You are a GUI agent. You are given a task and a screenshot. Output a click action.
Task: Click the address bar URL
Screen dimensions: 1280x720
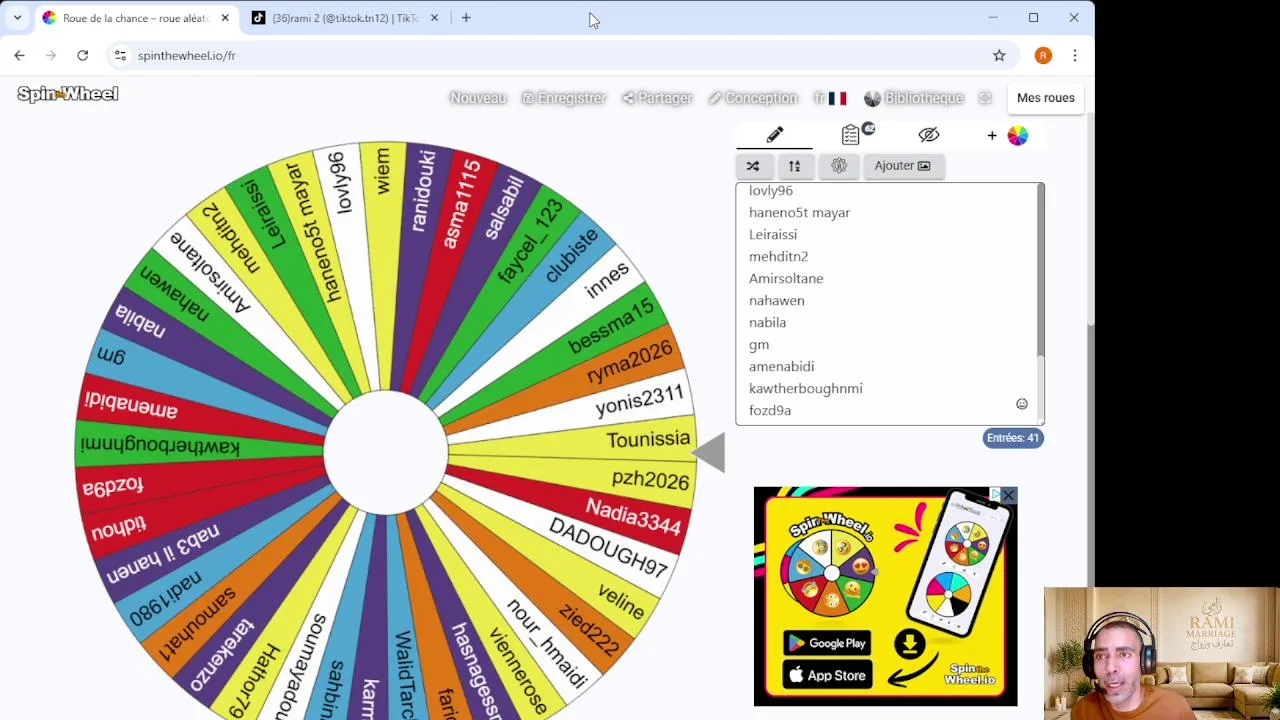tap(187, 56)
